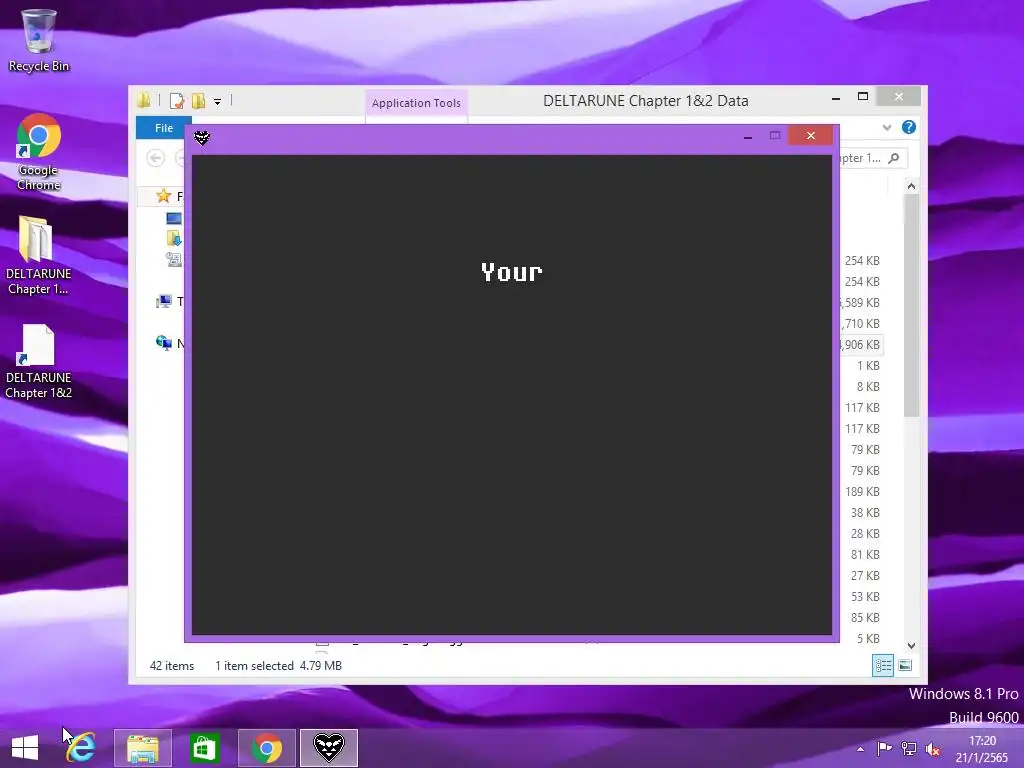1024x768 pixels.
Task: Open the Windows Store taskbar icon
Action: [x=204, y=748]
